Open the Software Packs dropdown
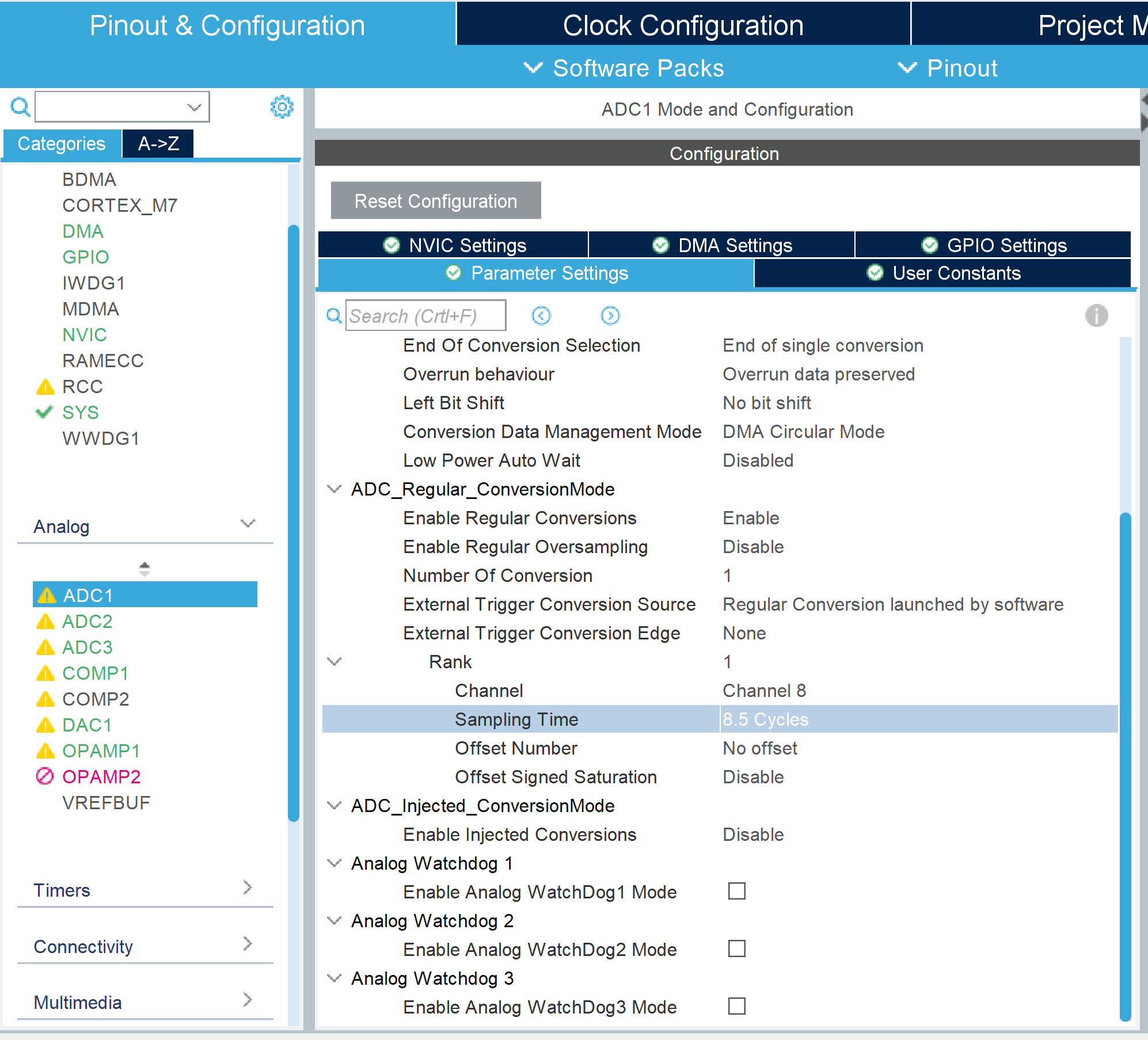This screenshot has width=1148, height=1040. (624, 68)
